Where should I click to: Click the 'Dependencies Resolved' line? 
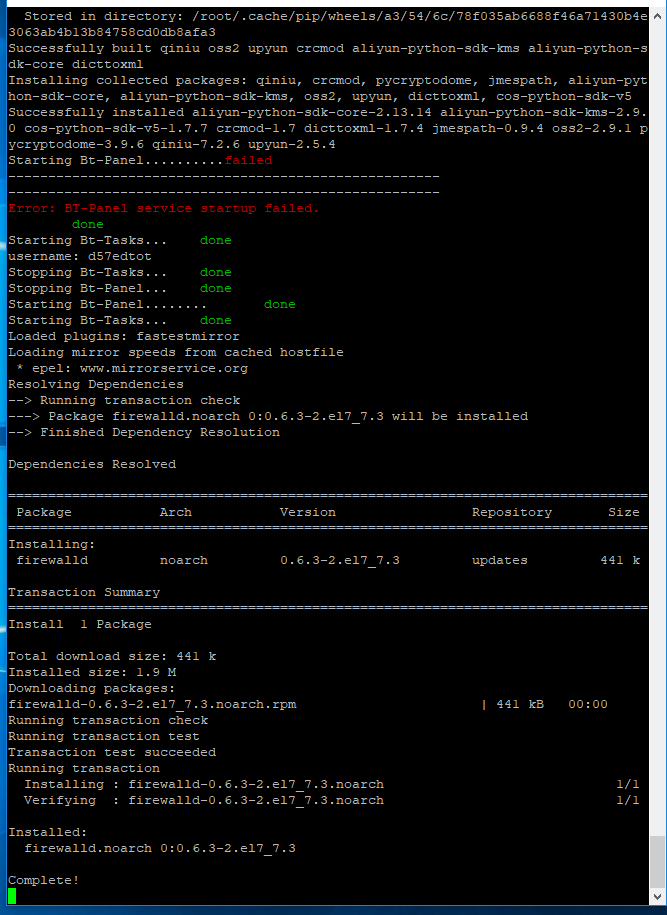pos(92,465)
